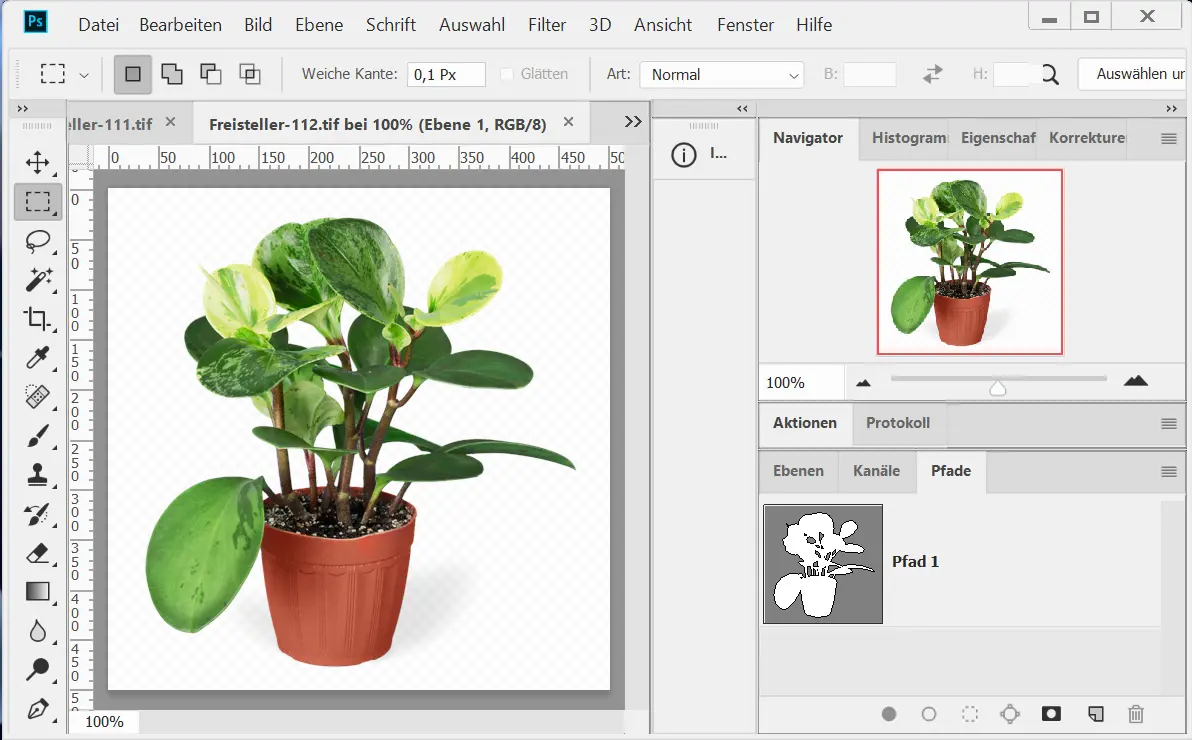This screenshot has height=740, width=1192.
Task: Open the Art dropdown showing Normal
Action: click(x=722, y=75)
